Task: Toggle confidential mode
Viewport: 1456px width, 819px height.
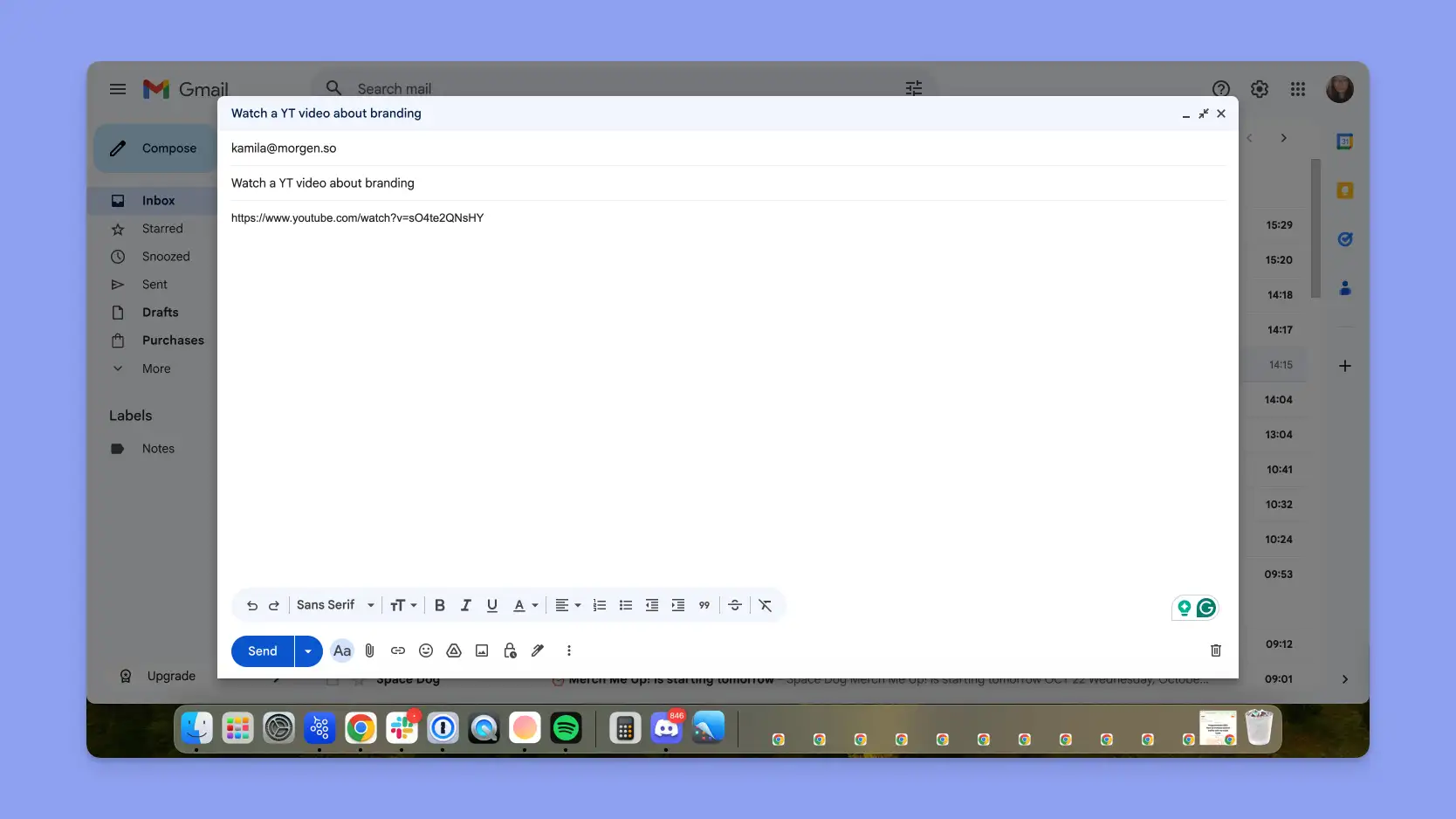Action: click(x=510, y=650)
